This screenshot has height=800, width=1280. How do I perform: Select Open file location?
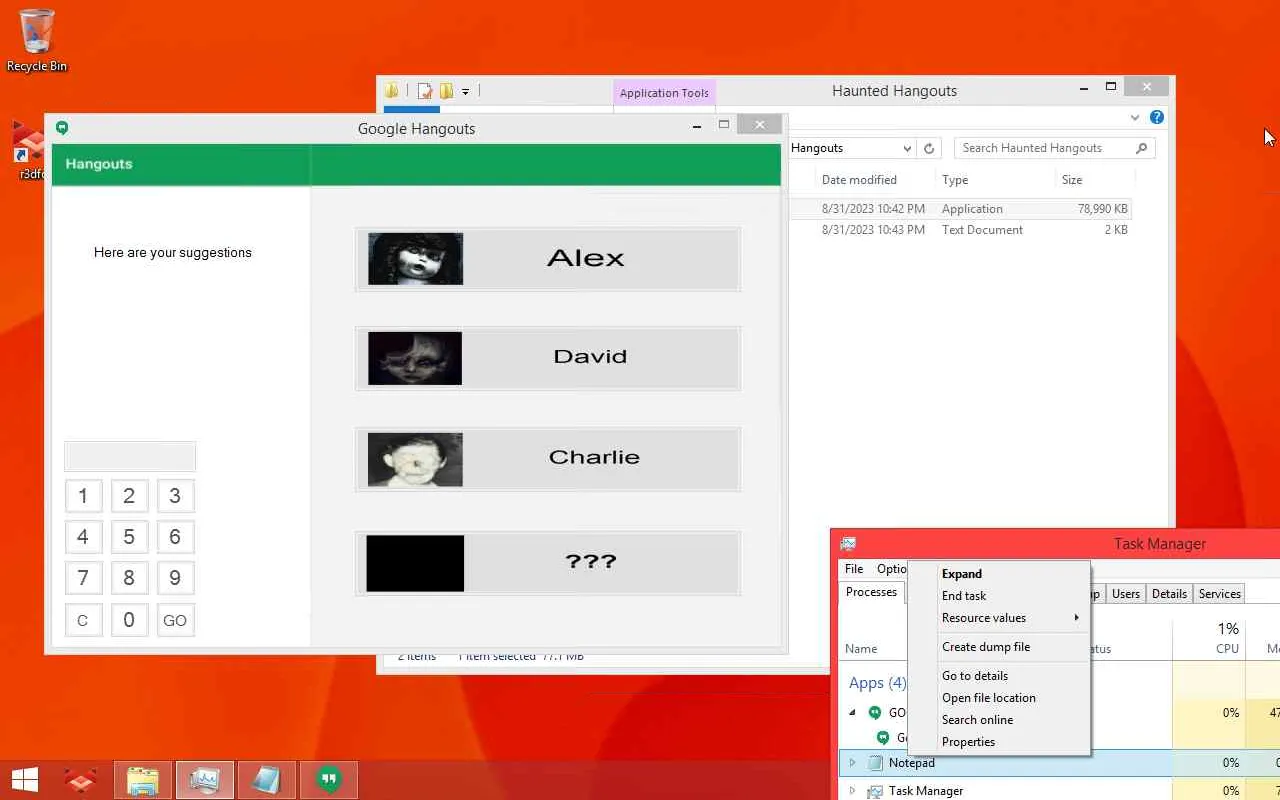pyautogui.click(x=998, y=698)
